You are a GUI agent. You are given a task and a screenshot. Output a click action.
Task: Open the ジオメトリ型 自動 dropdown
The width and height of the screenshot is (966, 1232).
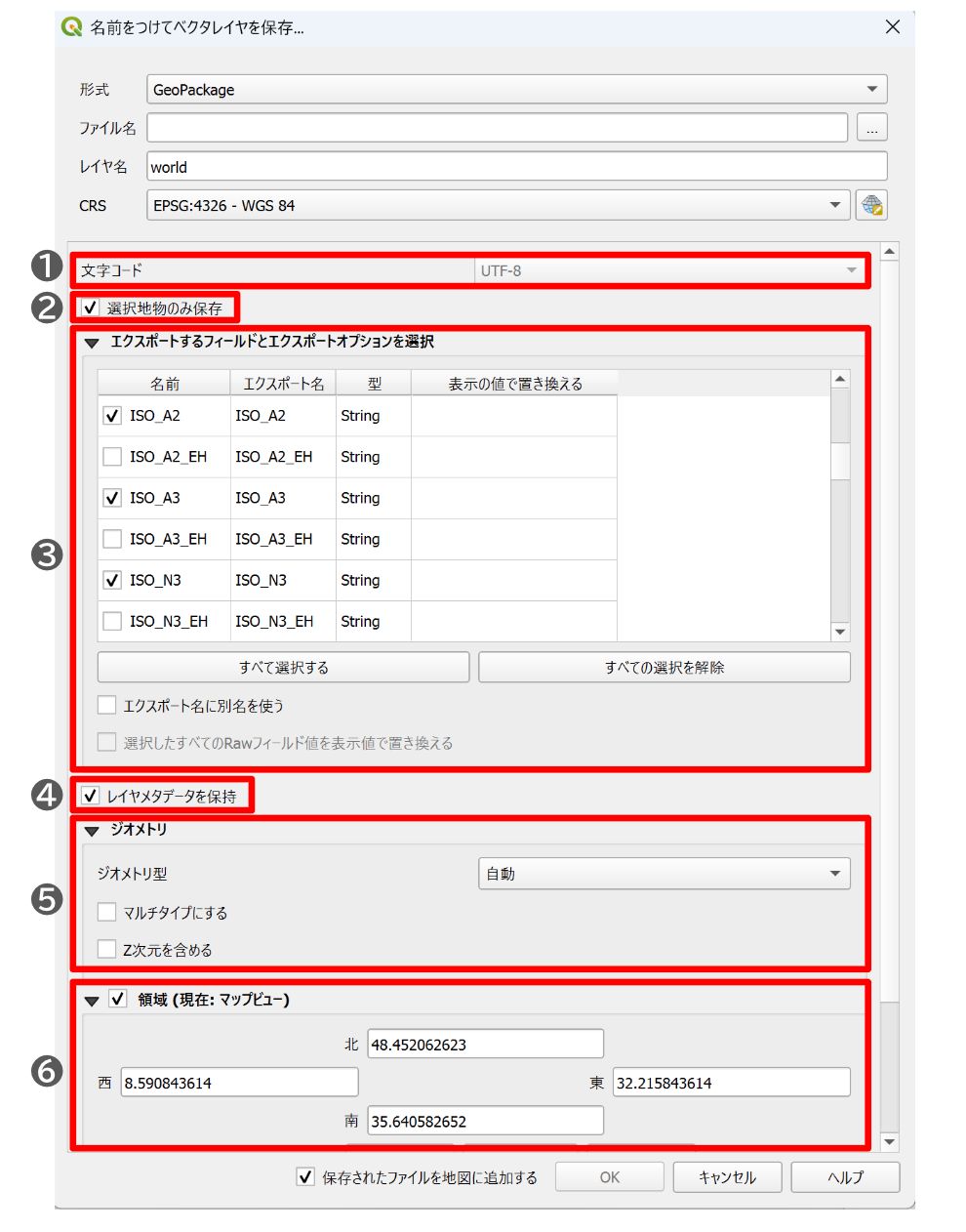click(664, 874)
